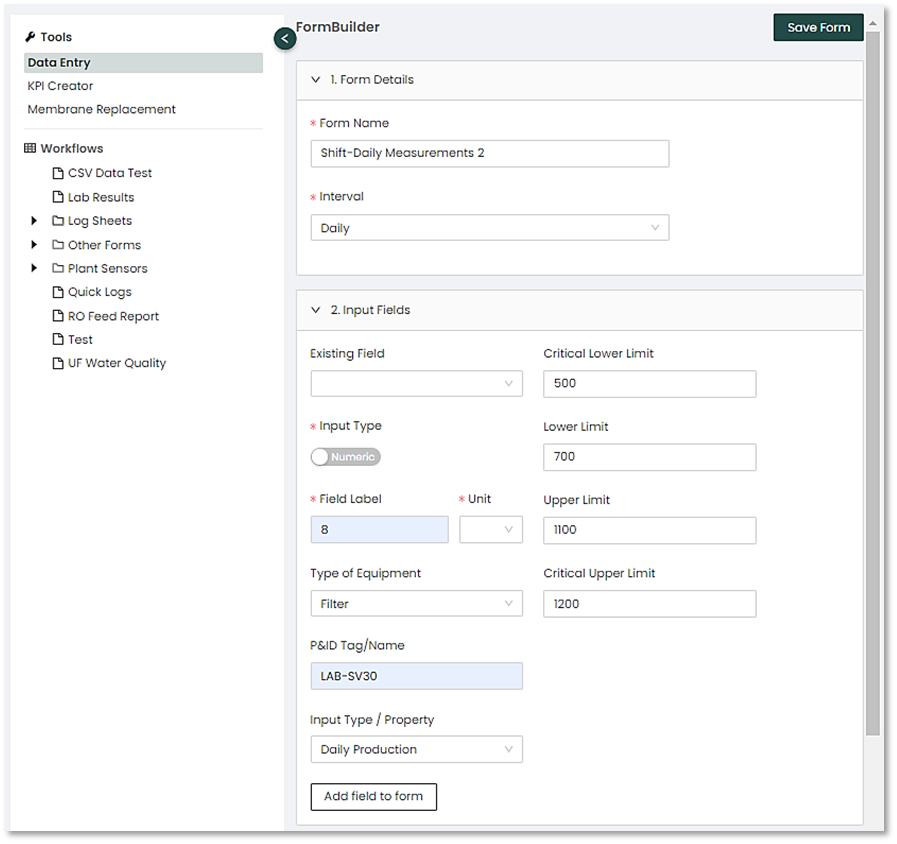Image resolution: width=897 pixels, height=844 pixels.
Task: Click the file icon beside CSV Data Test
Action: 58,173
